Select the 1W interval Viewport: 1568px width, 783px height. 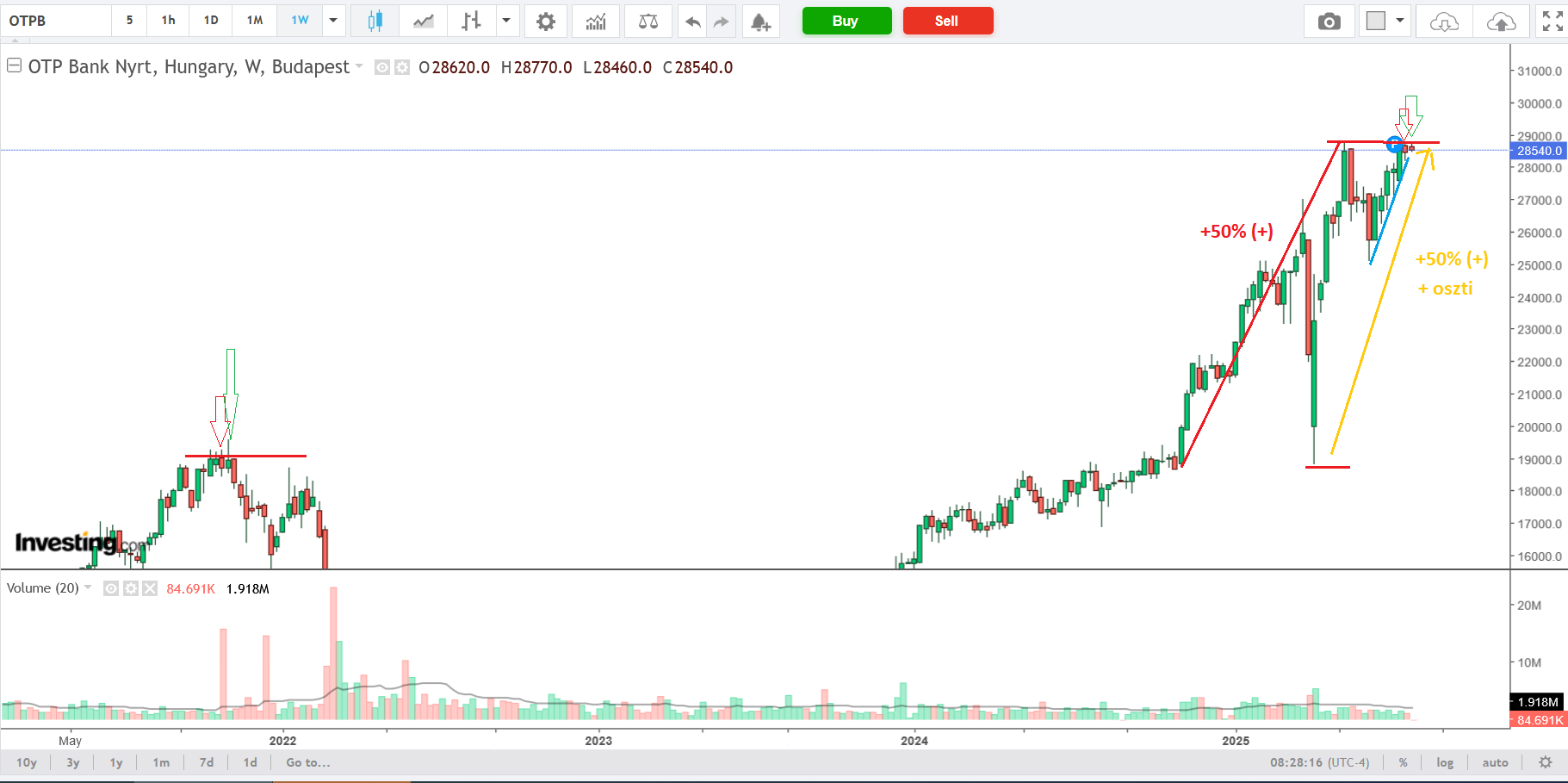[x=300, y=21]
